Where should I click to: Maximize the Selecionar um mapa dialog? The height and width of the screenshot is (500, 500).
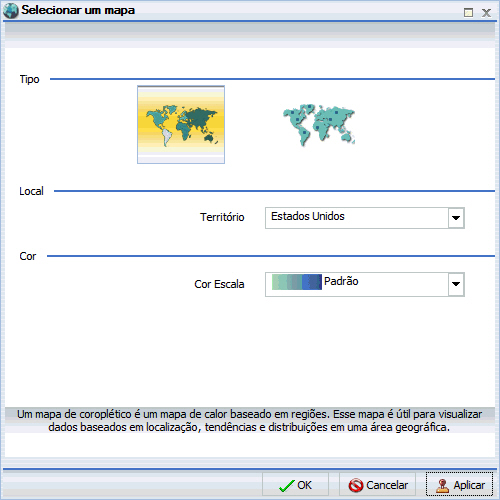pyautogui.click(x=468, y=13)
